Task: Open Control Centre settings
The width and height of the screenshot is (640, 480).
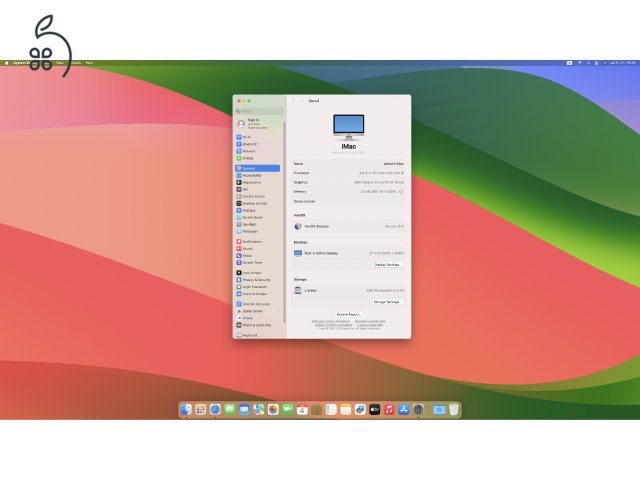Action: [x=258, y=196]
